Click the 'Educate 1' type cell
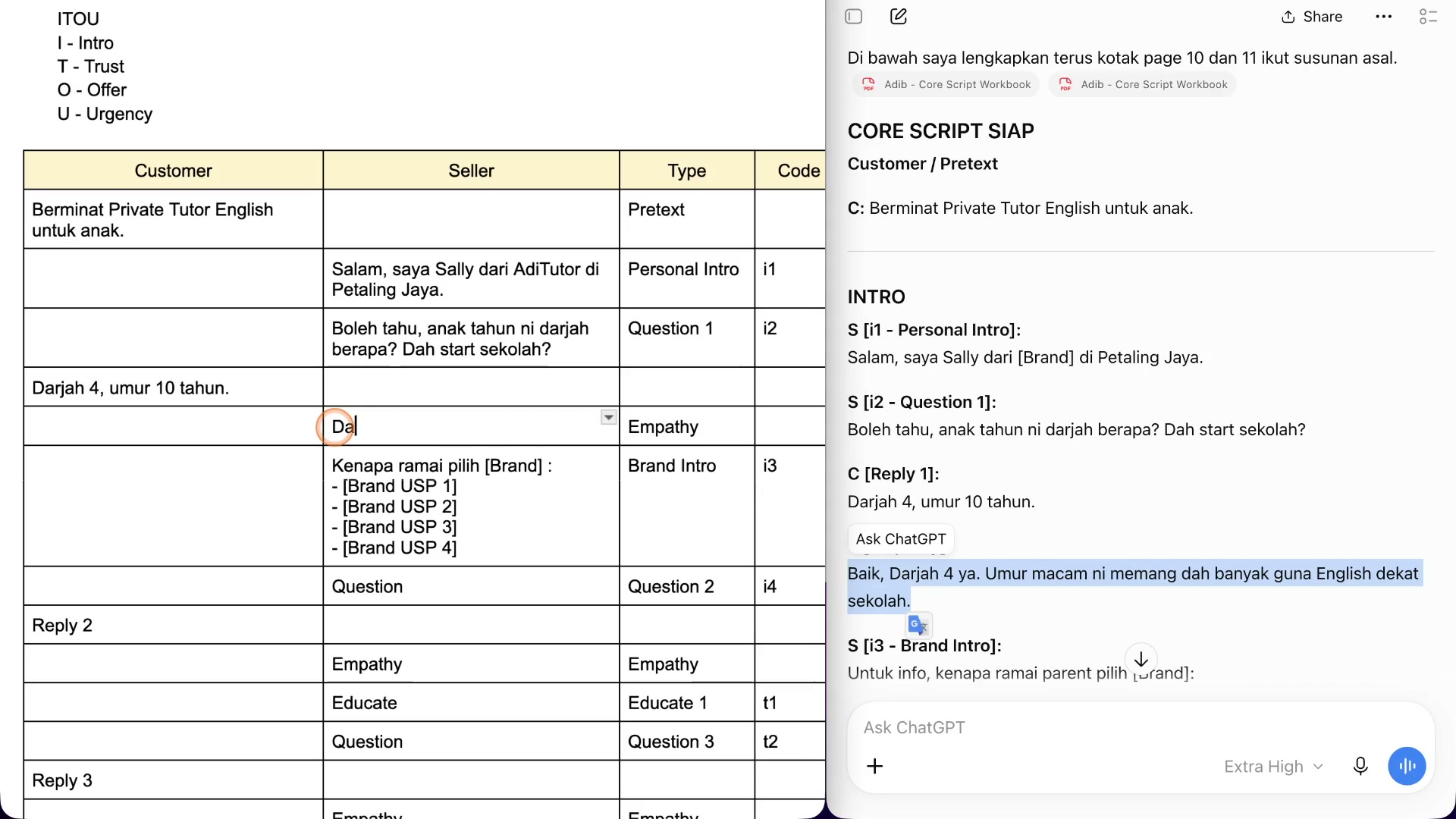1456x819 pixels. 687,703
